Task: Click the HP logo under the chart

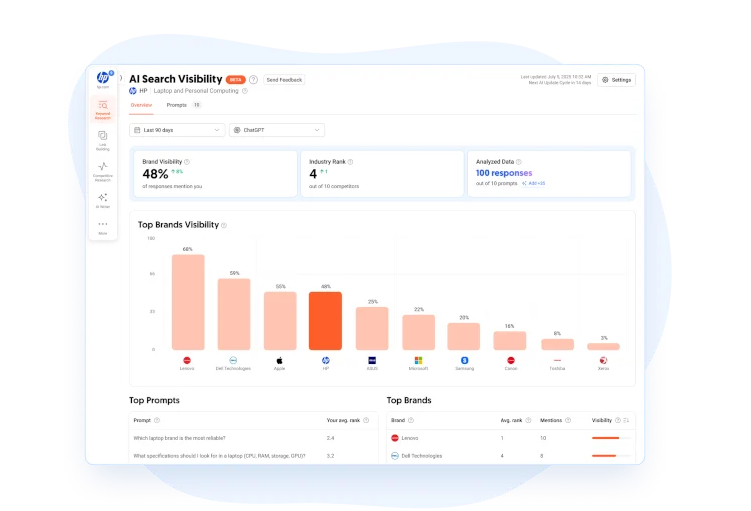Action: click(326, 360)
